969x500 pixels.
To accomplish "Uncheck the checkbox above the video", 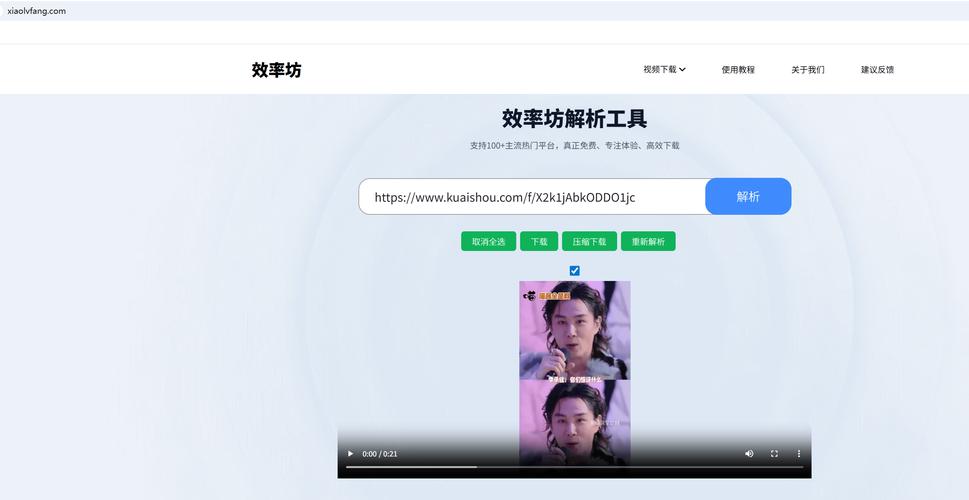I will 574,270.
